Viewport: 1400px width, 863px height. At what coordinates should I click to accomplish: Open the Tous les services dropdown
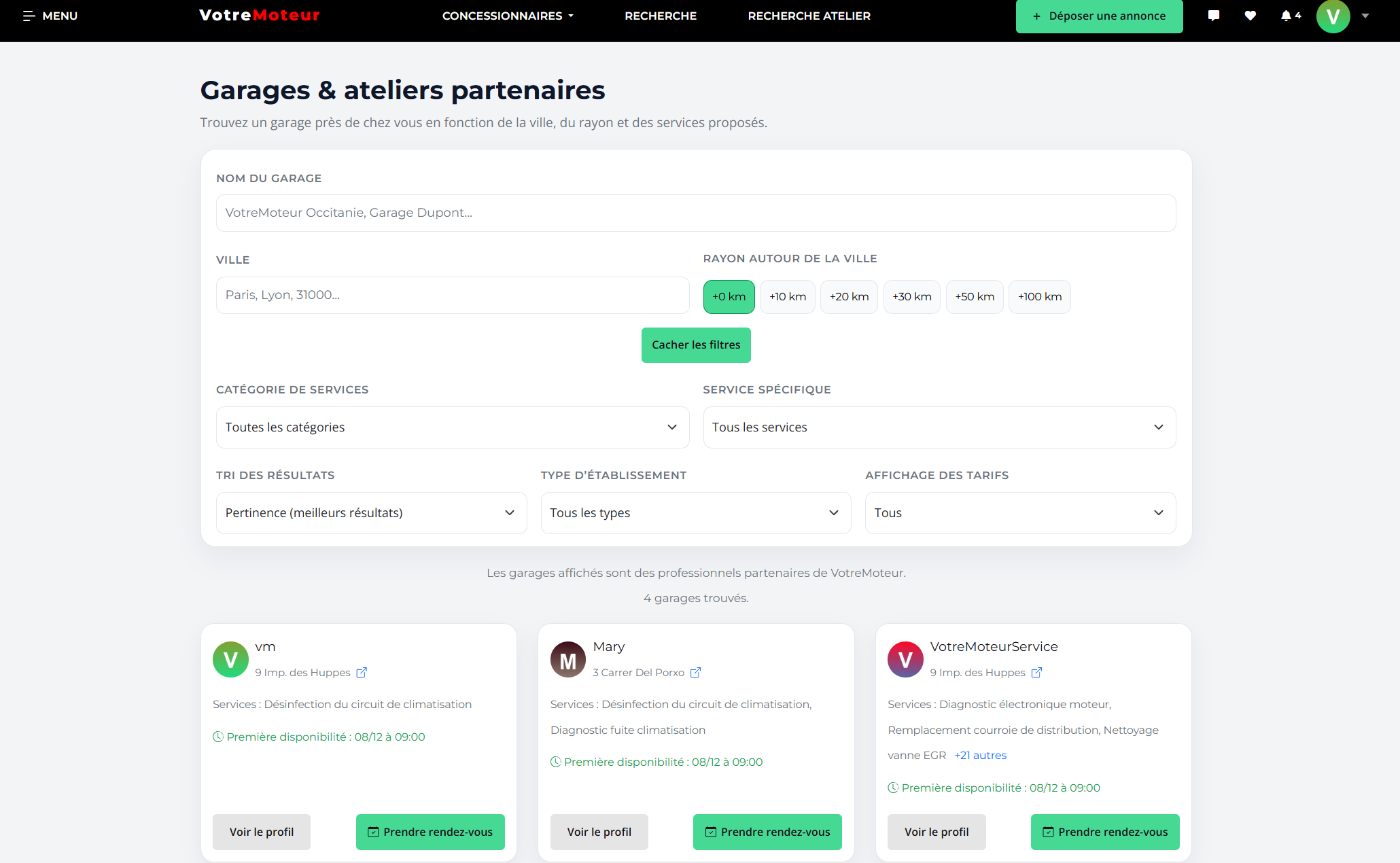(x=939, y=427)
